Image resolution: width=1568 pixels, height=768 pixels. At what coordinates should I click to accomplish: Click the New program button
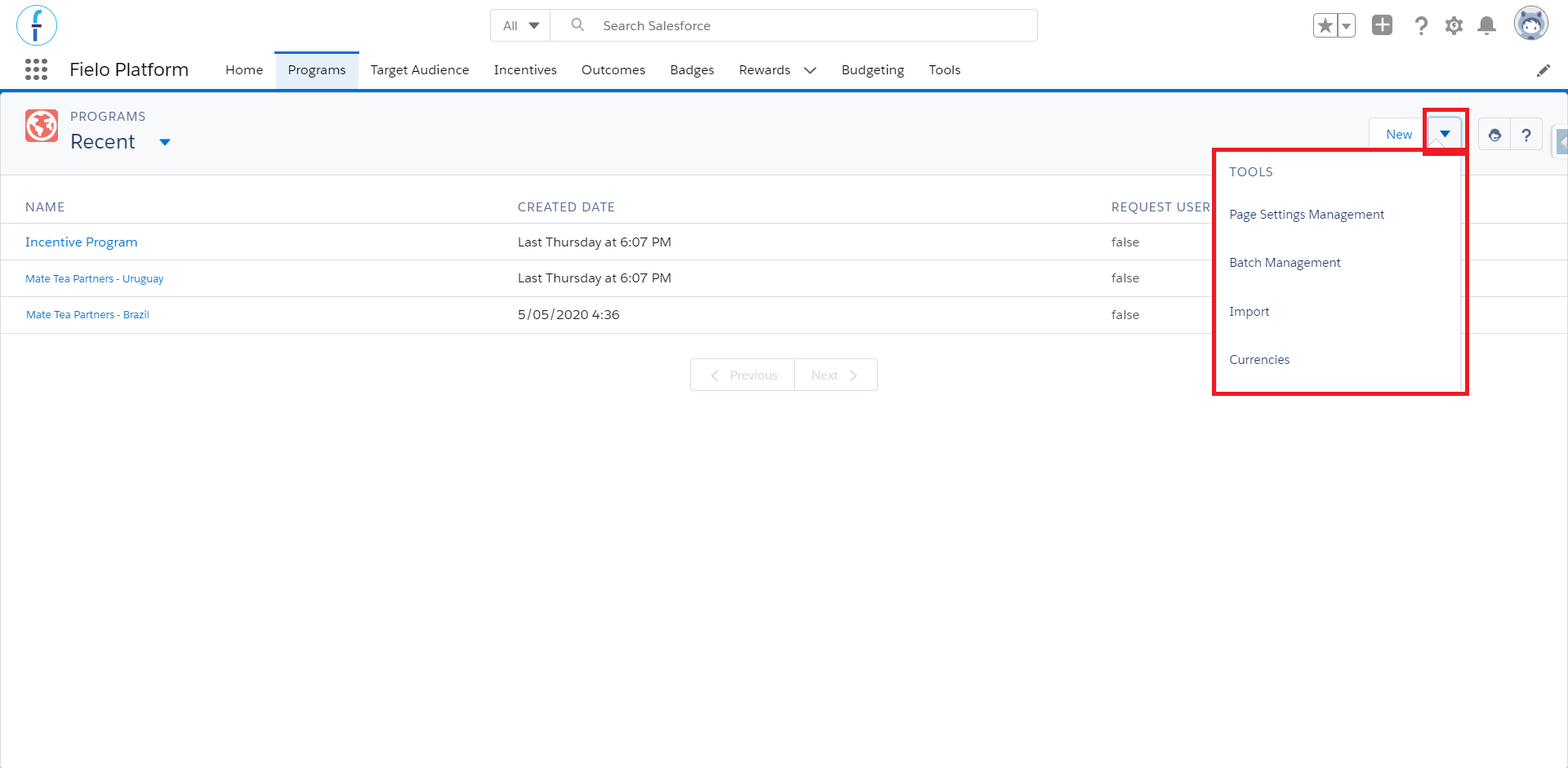[1399, 135]
